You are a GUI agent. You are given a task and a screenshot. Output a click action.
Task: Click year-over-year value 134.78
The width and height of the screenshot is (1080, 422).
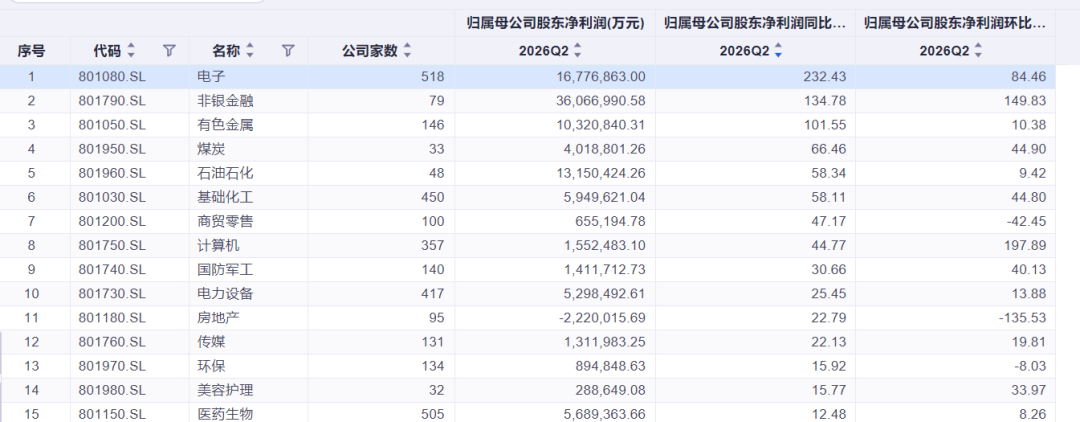827,101
